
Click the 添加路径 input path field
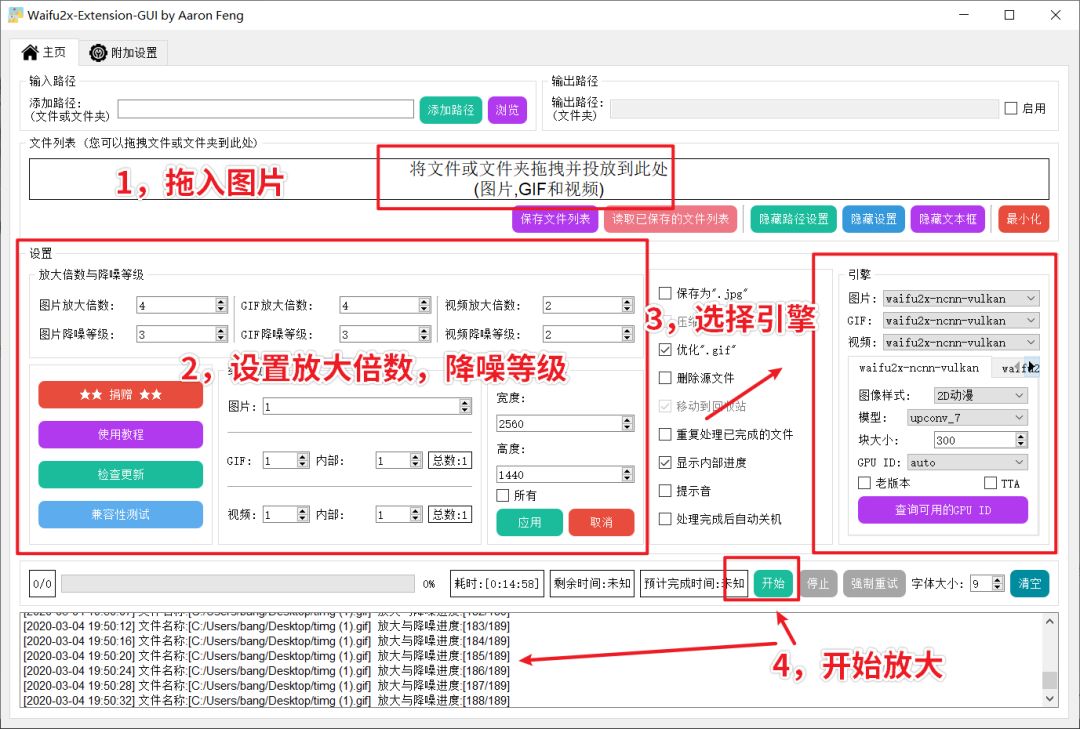tap(265, 109)
